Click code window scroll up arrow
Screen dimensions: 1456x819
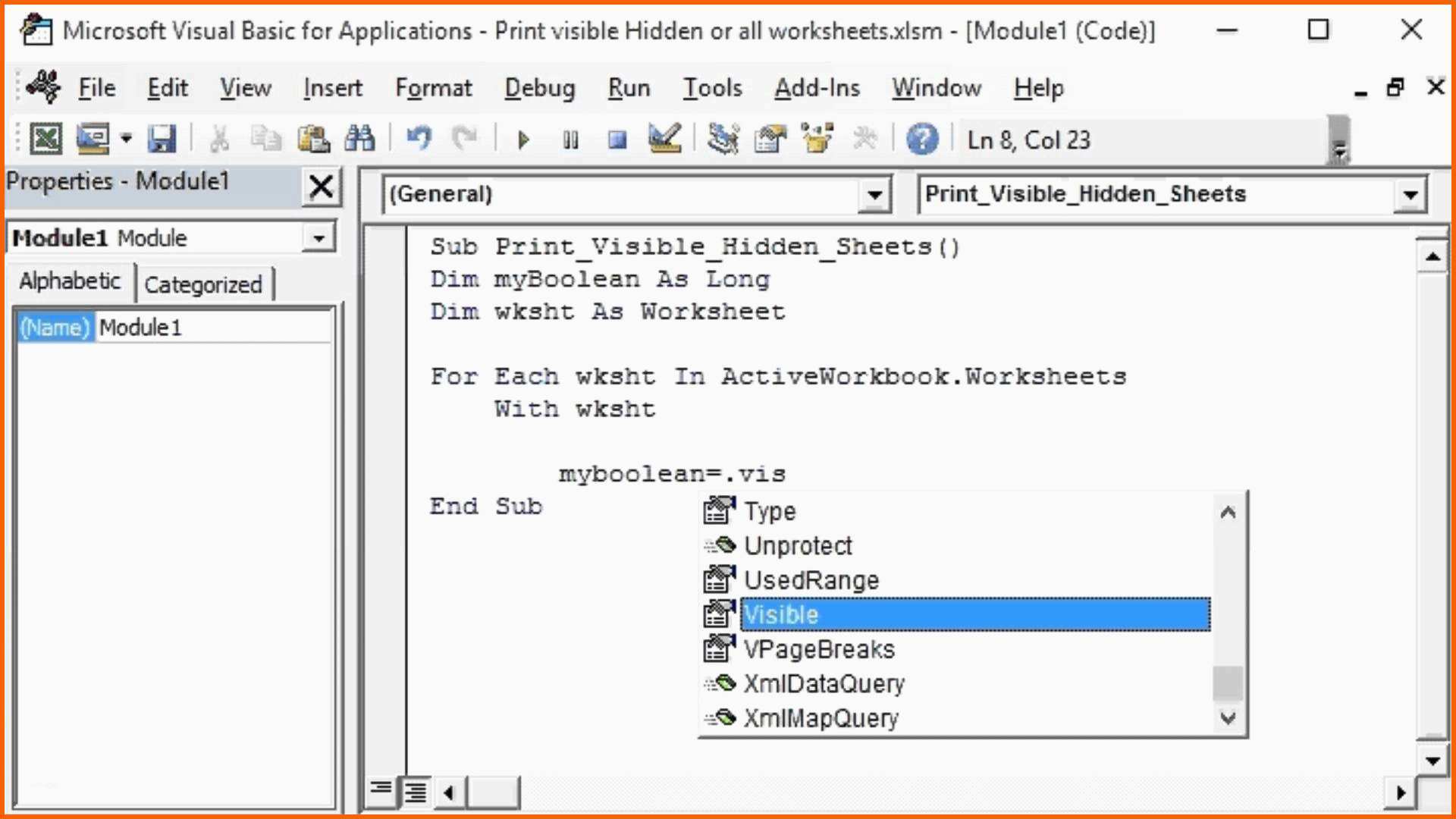click(x=1432, y=257)
